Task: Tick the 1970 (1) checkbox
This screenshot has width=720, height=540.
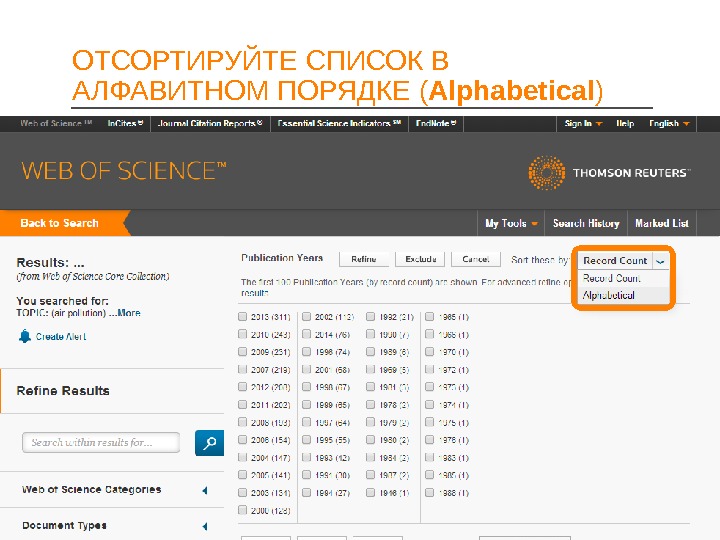Action: tap(429, 352)
